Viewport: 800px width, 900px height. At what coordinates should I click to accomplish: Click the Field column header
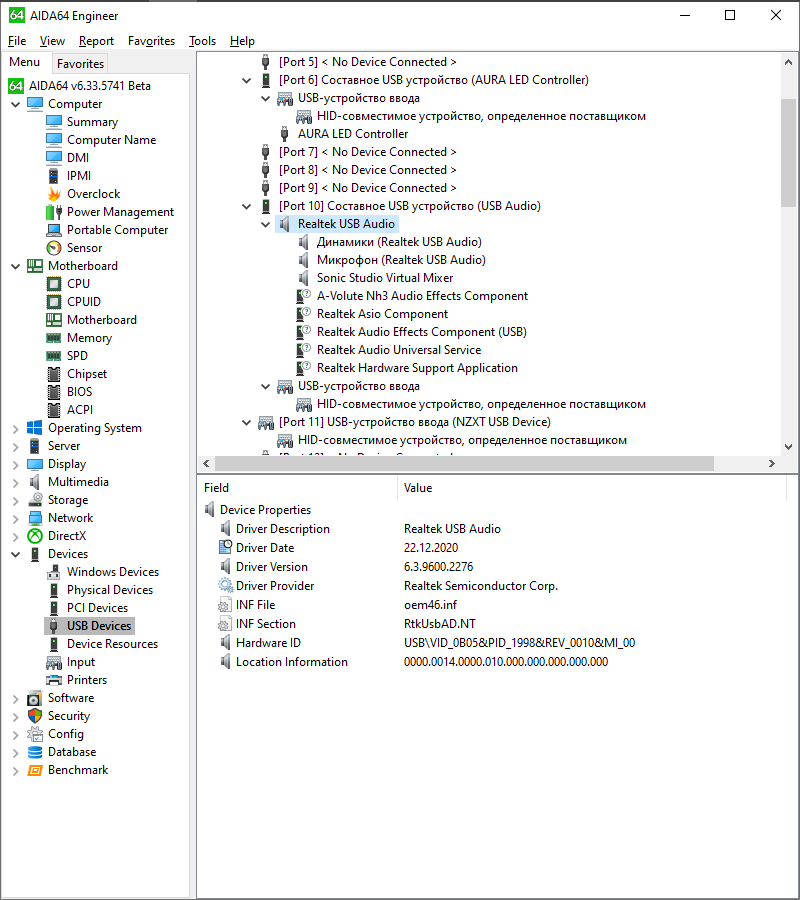[297, 488]
